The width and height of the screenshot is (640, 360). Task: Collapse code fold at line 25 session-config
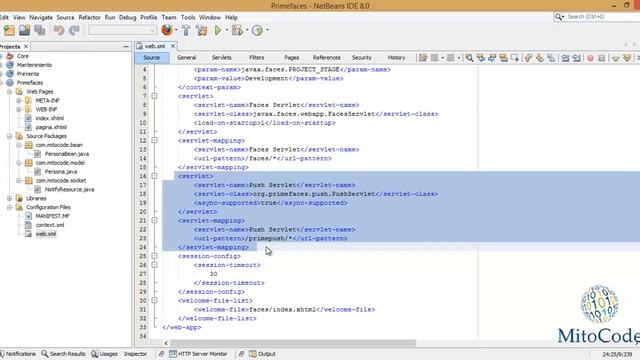154,256
